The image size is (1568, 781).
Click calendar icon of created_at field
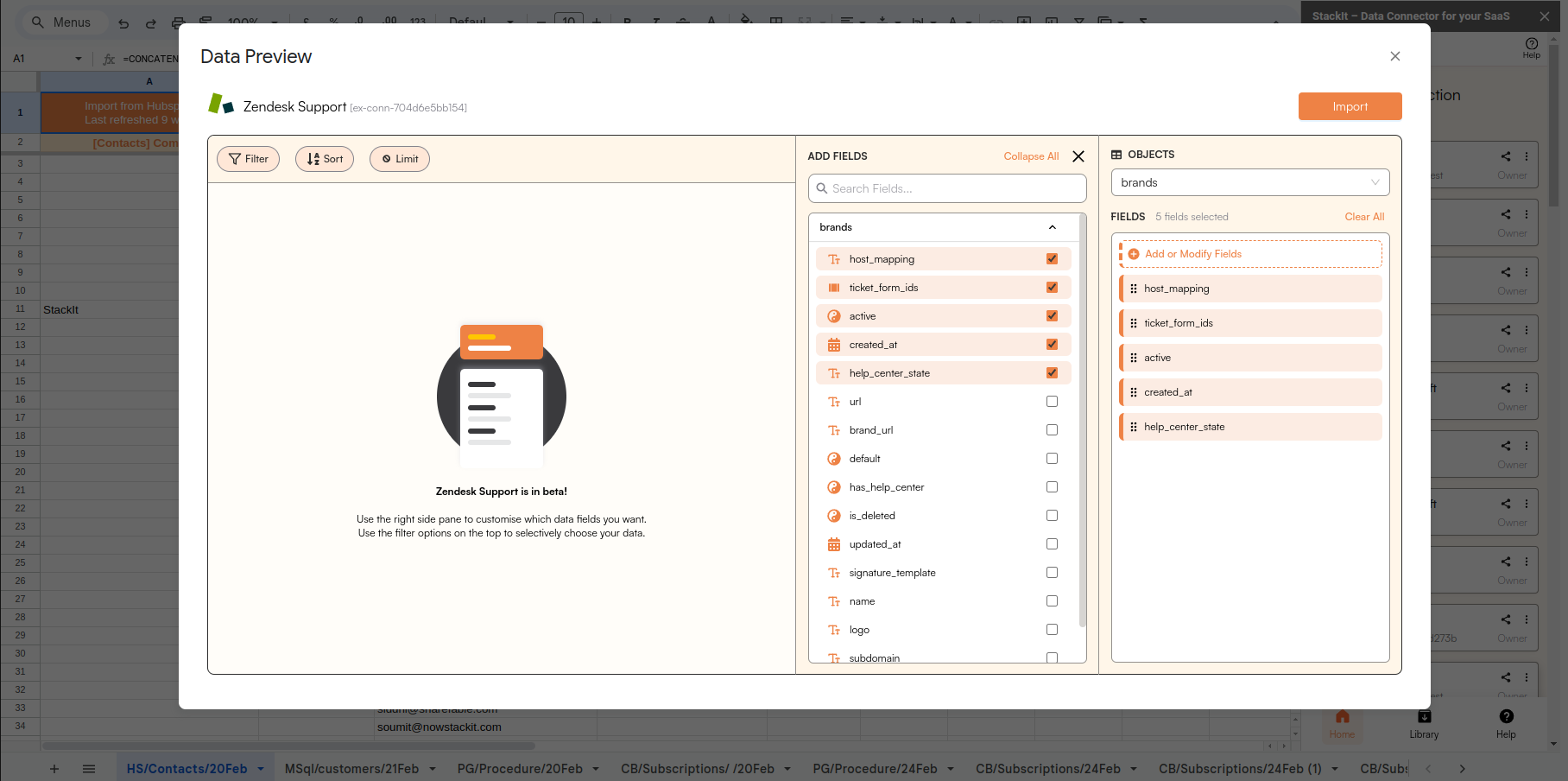coord(834,345)
